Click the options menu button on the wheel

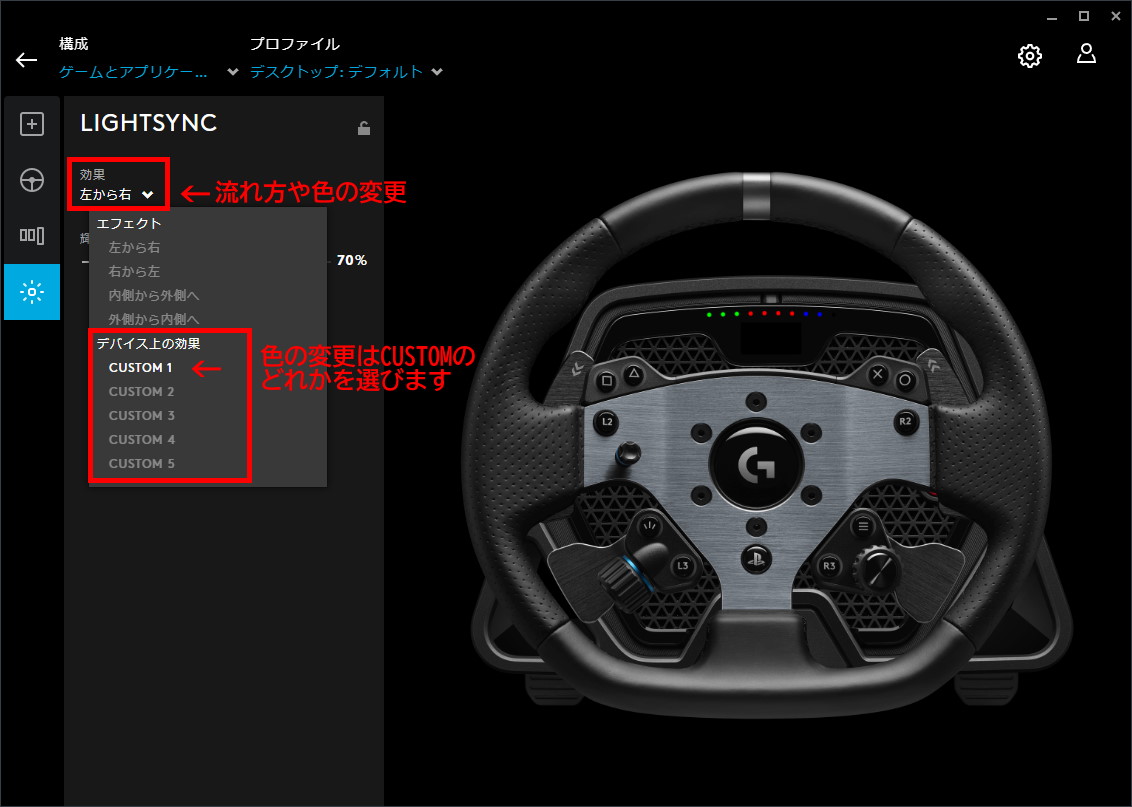(x=862, y=526)
